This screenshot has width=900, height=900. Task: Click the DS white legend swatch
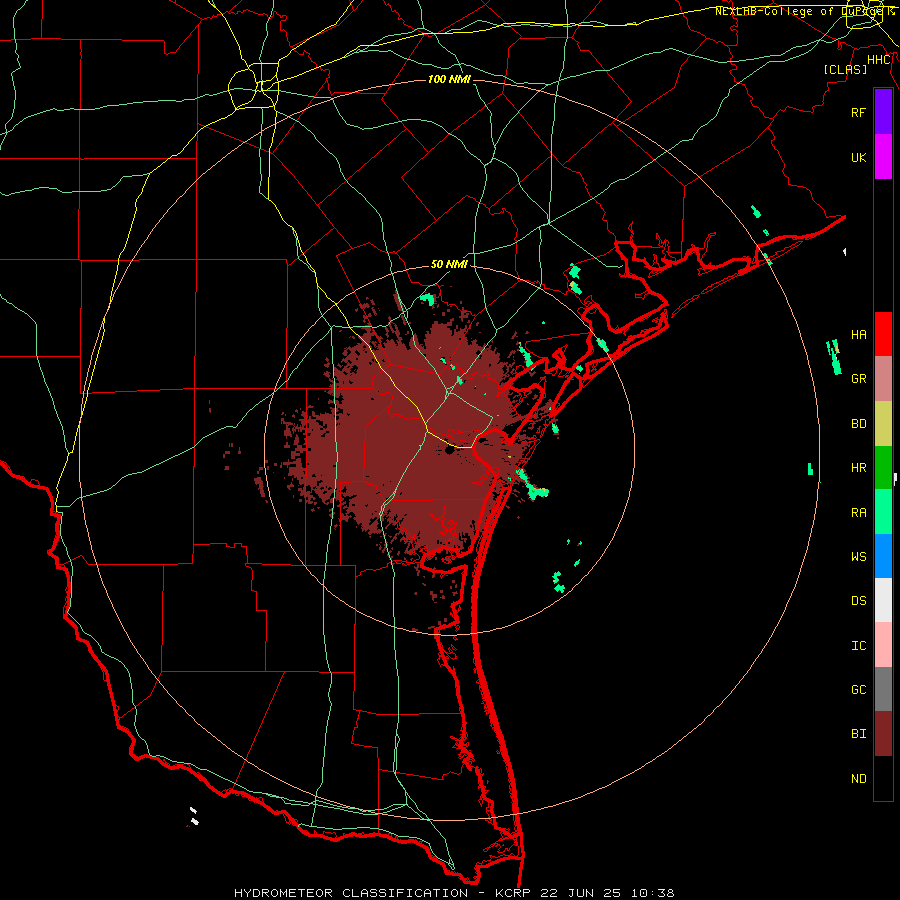(883, 600)
